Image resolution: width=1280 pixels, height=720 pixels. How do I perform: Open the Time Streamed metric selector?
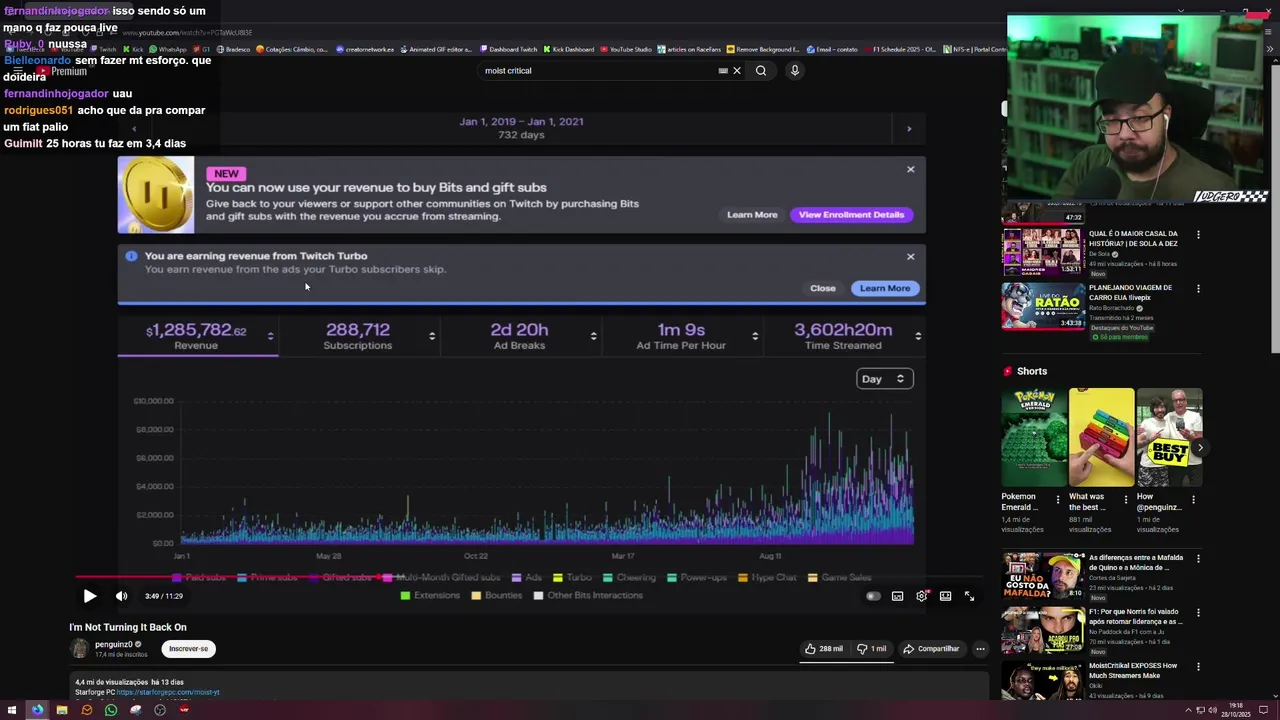pos(918,336)
